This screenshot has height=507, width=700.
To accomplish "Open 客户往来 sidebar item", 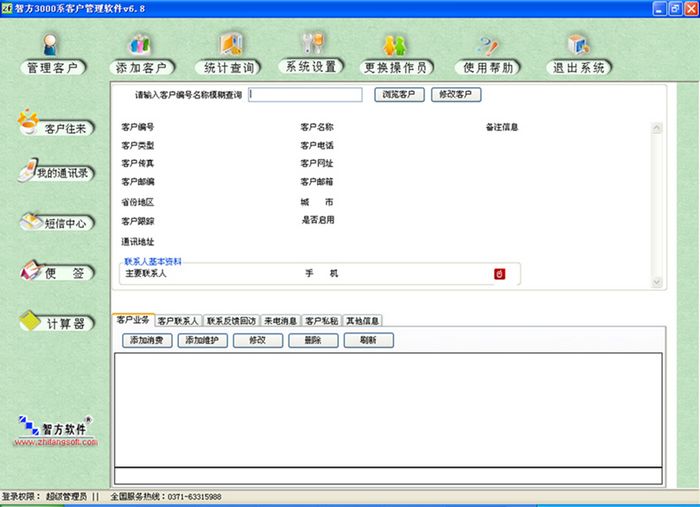I will [56, 124].
